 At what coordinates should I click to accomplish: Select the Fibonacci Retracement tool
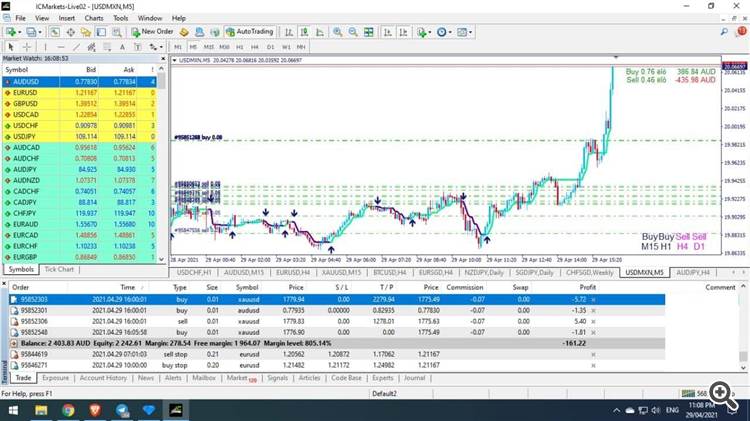[107, 47]
